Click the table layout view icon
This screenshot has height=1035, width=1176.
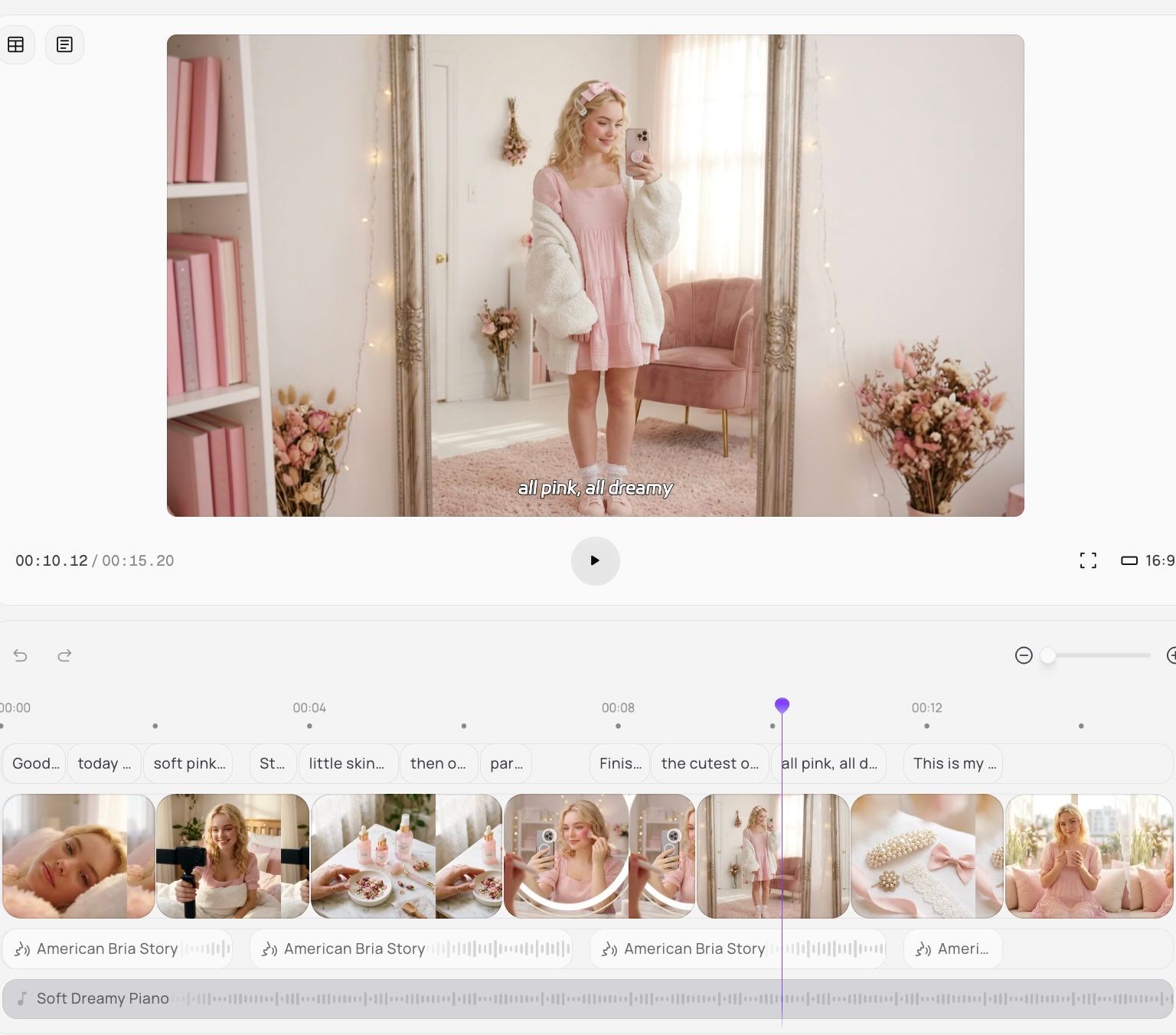point(15,45)
